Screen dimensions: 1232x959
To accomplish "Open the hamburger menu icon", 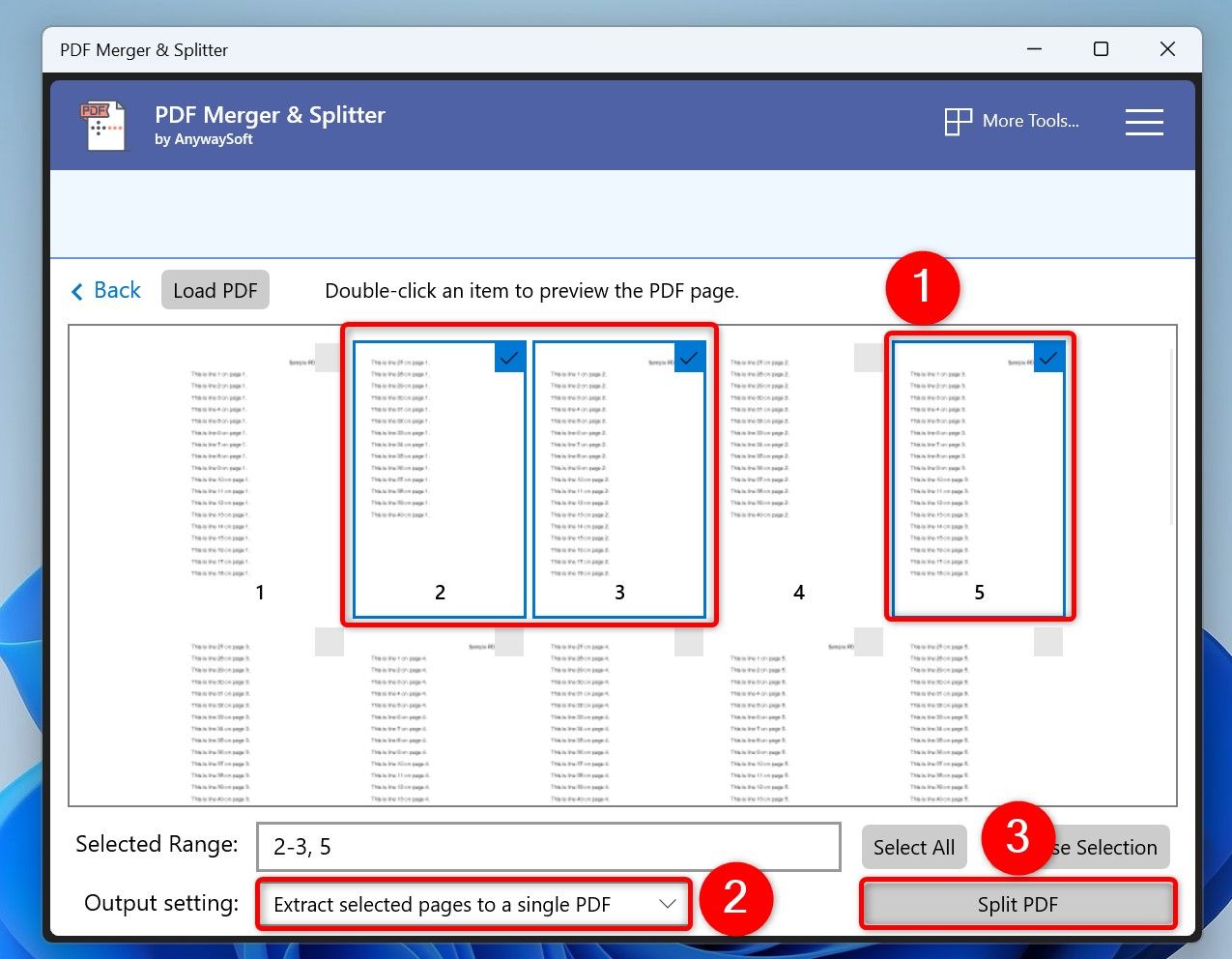I will point(1144,122).
